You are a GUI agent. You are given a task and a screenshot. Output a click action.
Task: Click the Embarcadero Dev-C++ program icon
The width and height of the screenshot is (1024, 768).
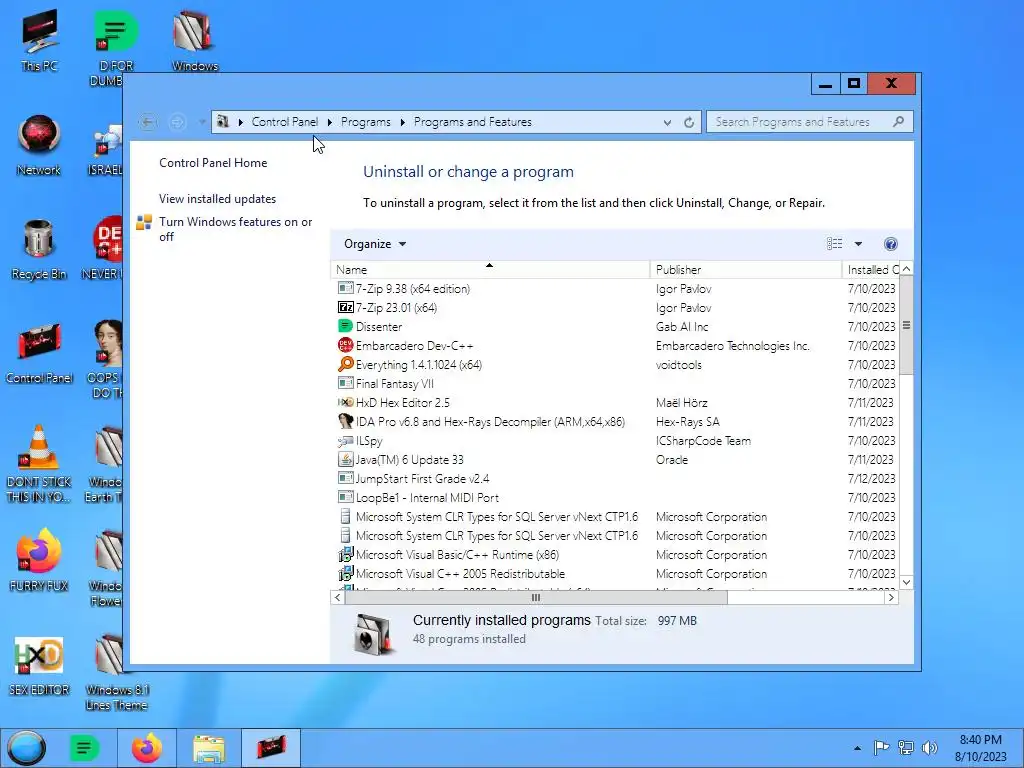[345, 345]
